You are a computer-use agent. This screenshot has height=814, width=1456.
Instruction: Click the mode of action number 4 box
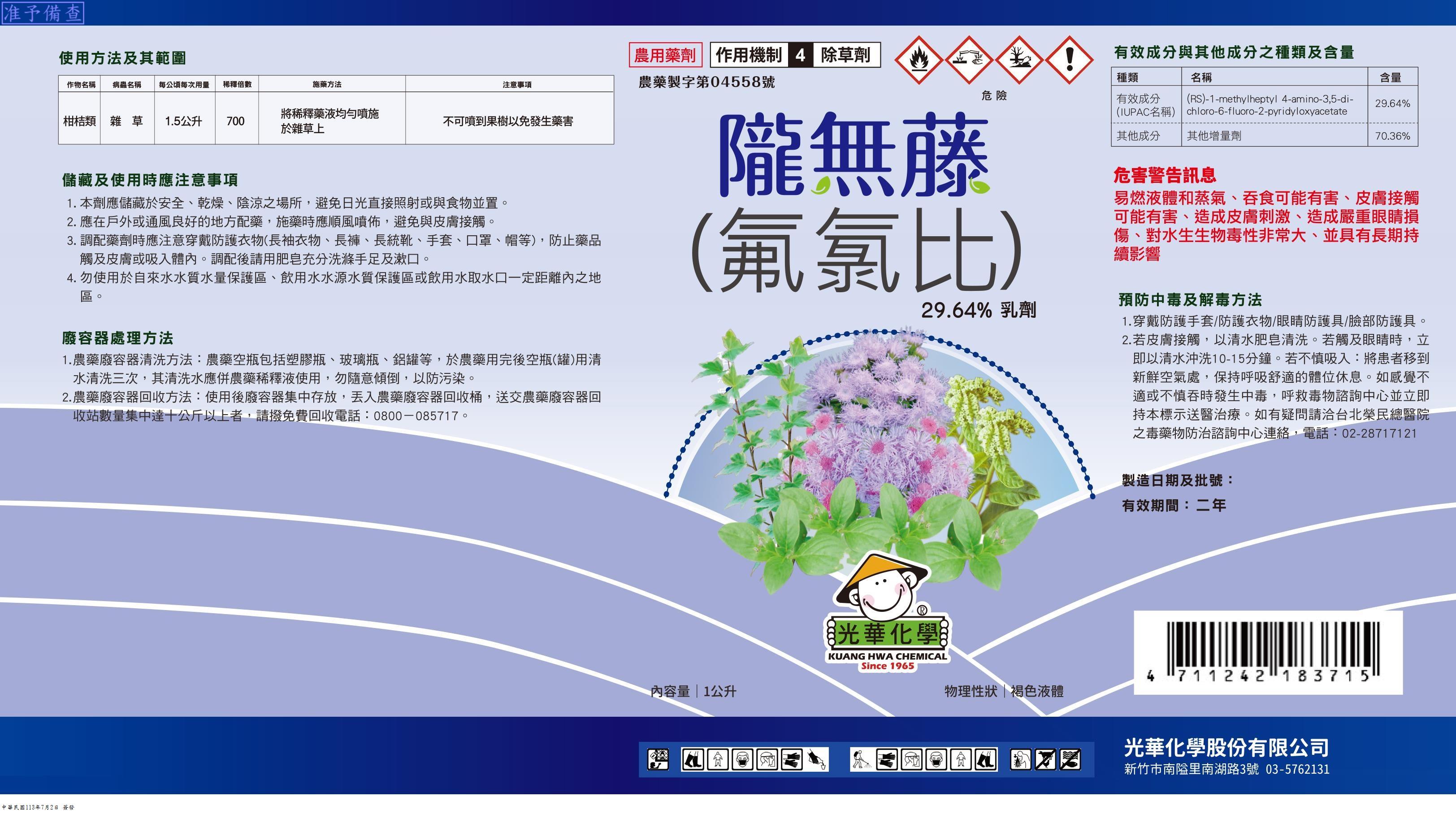(800, 55)
